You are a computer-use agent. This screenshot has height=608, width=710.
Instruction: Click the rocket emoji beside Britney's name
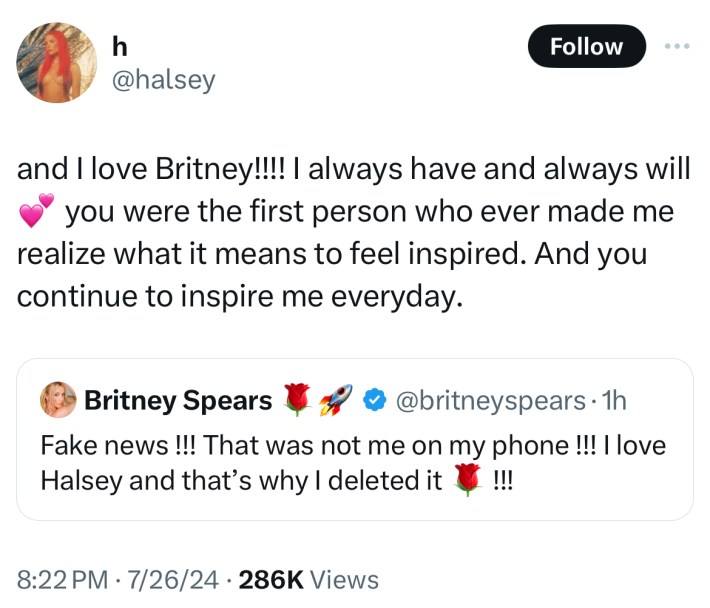click(x=331, y=401)
